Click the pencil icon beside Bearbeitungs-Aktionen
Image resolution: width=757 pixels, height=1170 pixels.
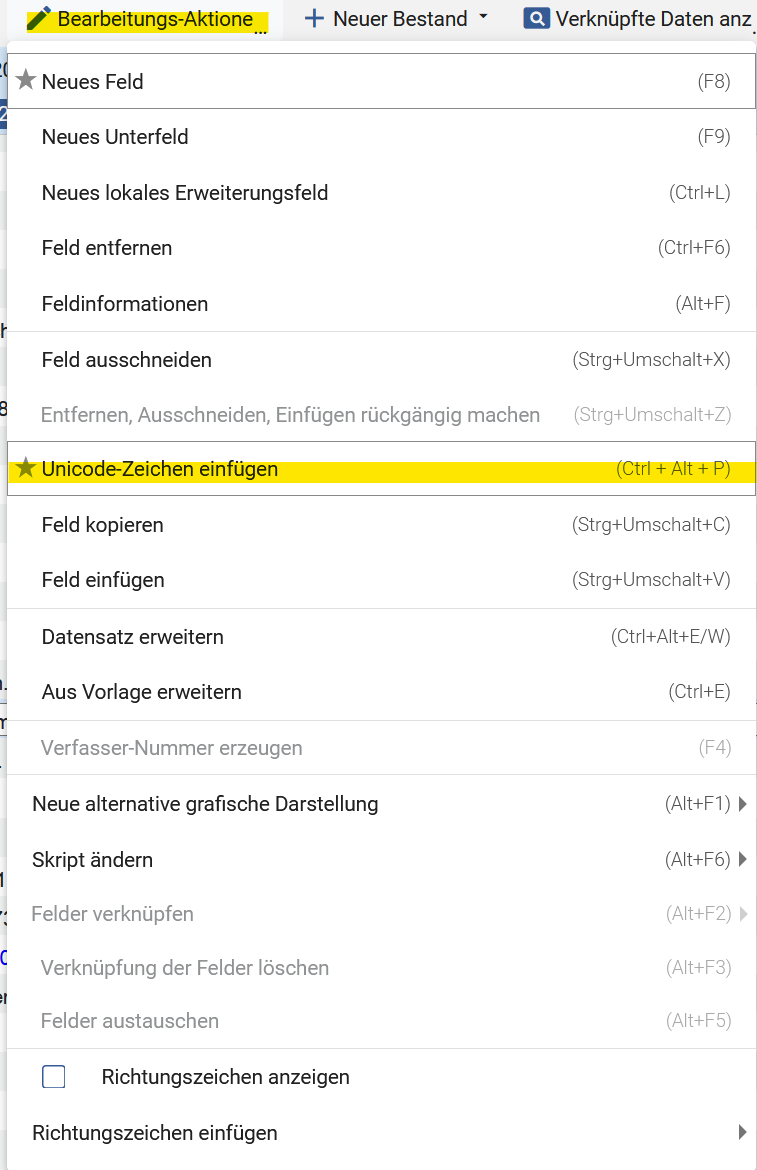[x=39, y=19]
